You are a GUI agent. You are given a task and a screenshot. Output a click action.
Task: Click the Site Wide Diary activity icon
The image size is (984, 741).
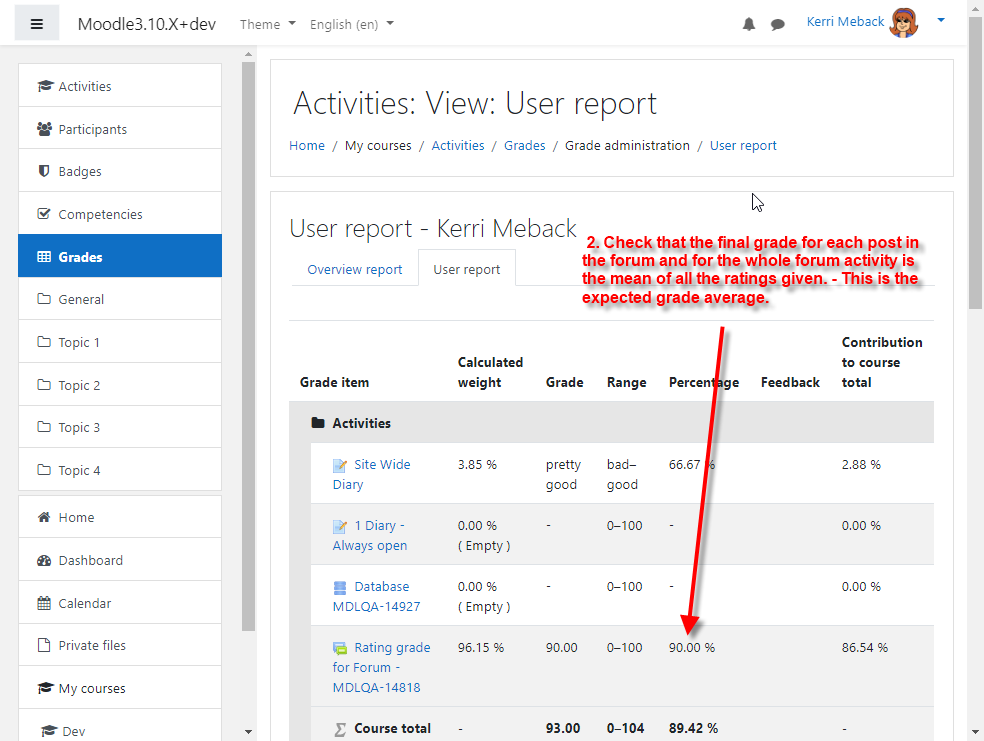(340, 465)
